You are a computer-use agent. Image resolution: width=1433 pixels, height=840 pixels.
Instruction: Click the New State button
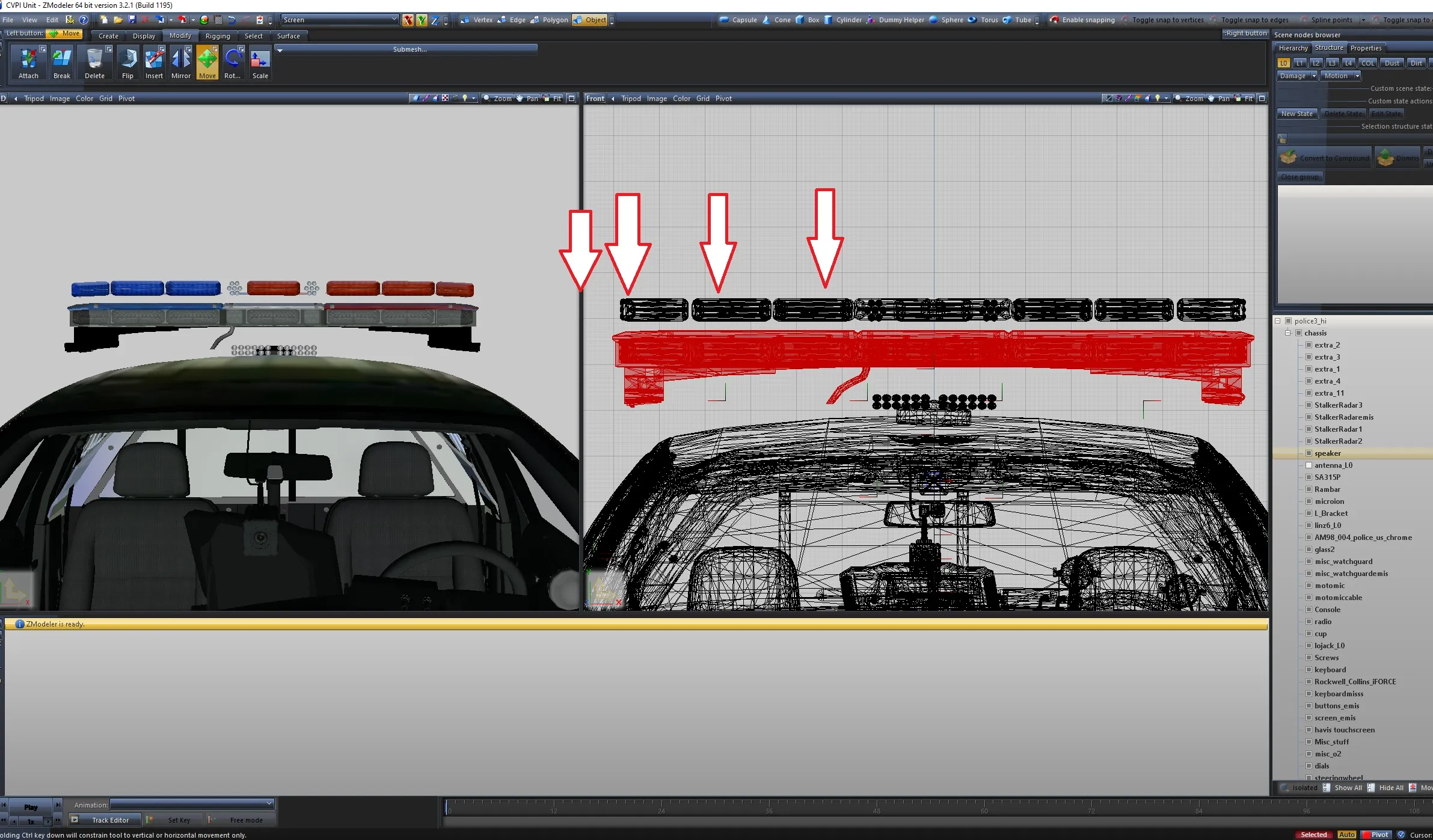1296,114
